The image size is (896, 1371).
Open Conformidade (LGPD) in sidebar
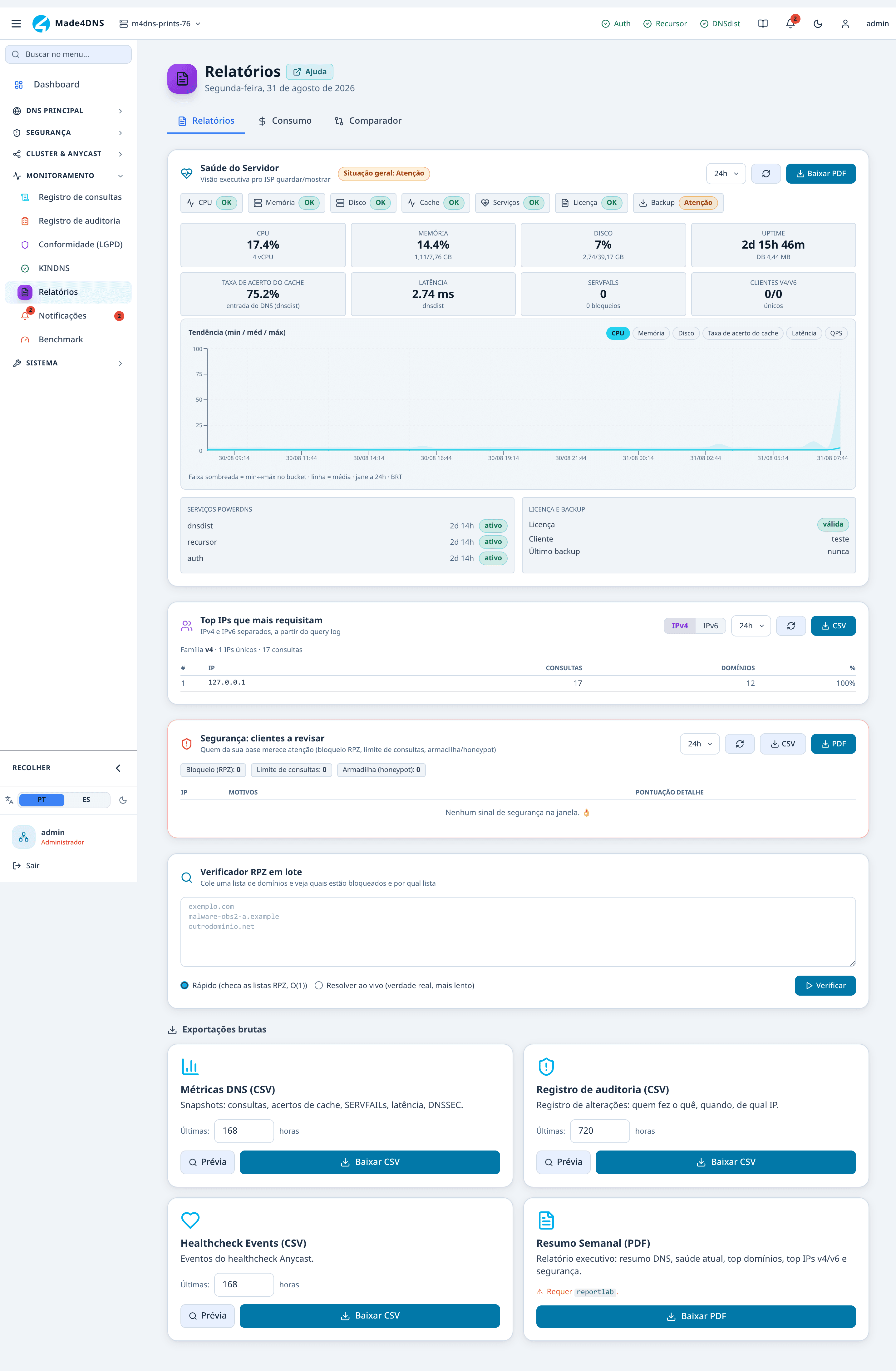68,244
